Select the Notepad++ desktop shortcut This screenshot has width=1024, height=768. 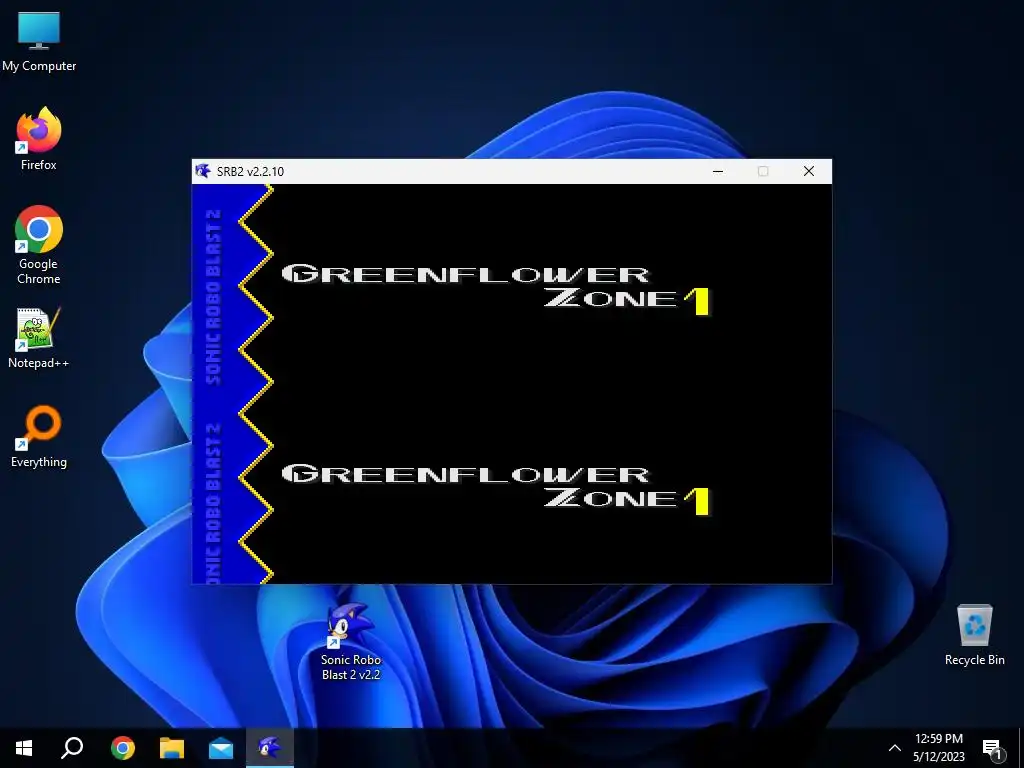point(39,338)
